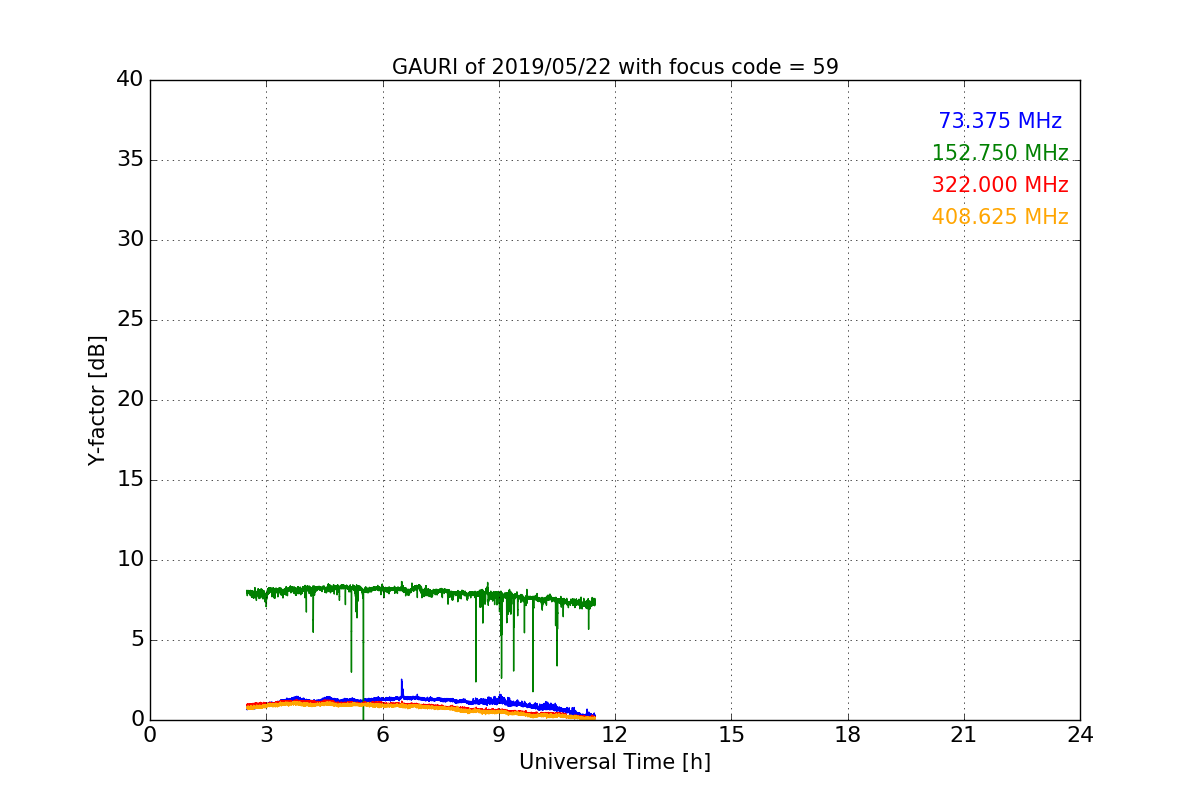This screenshot has width=1200, height=800.
Task: Click the y-axis tick label 25
Action: 130,320
